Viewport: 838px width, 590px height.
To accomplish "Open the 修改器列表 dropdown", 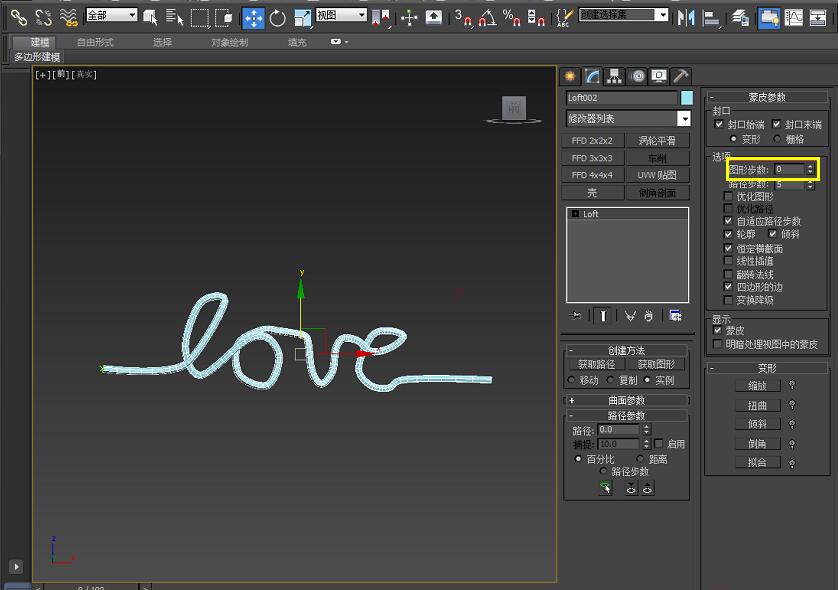I will coord(683,118).
